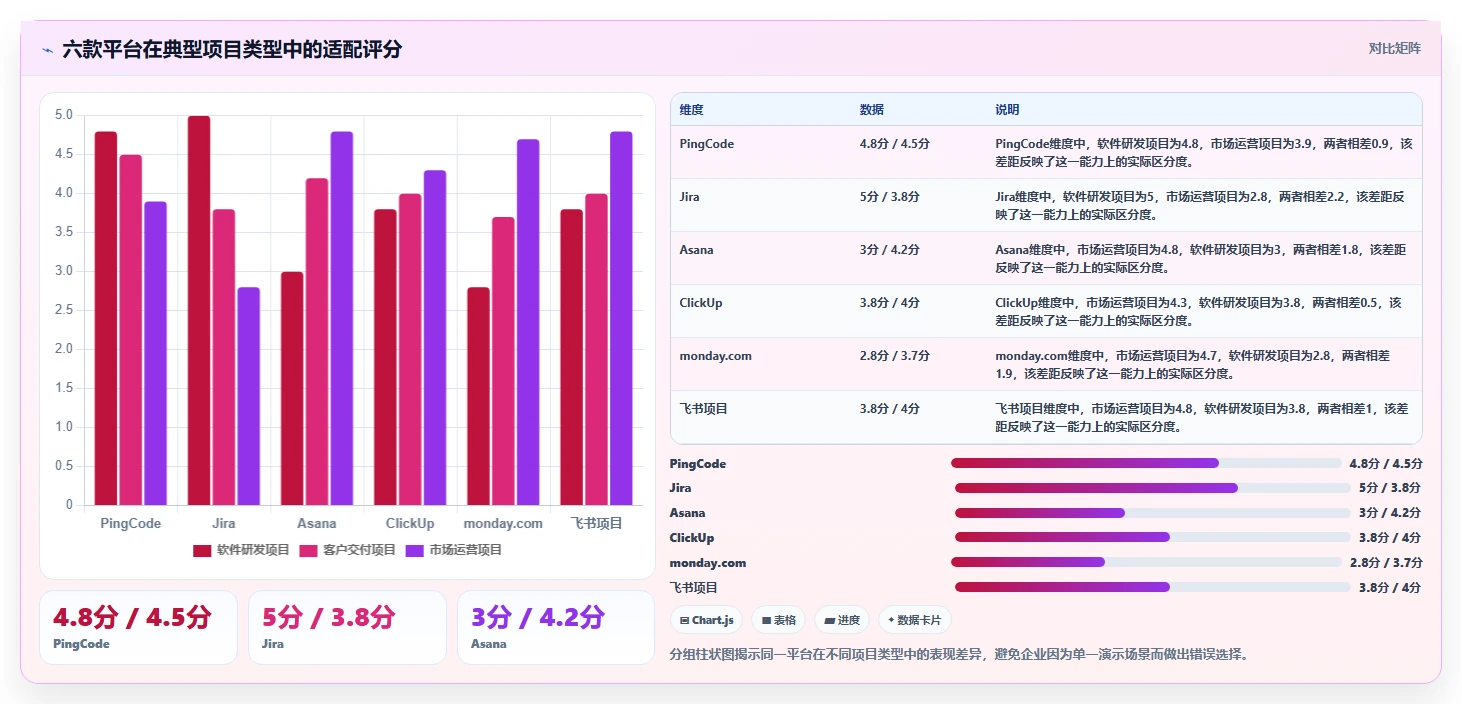Click PingCode's dark red 软件研发项目 bar
Viewport: 1462px width, 704px height.
[x=106, y=318]
